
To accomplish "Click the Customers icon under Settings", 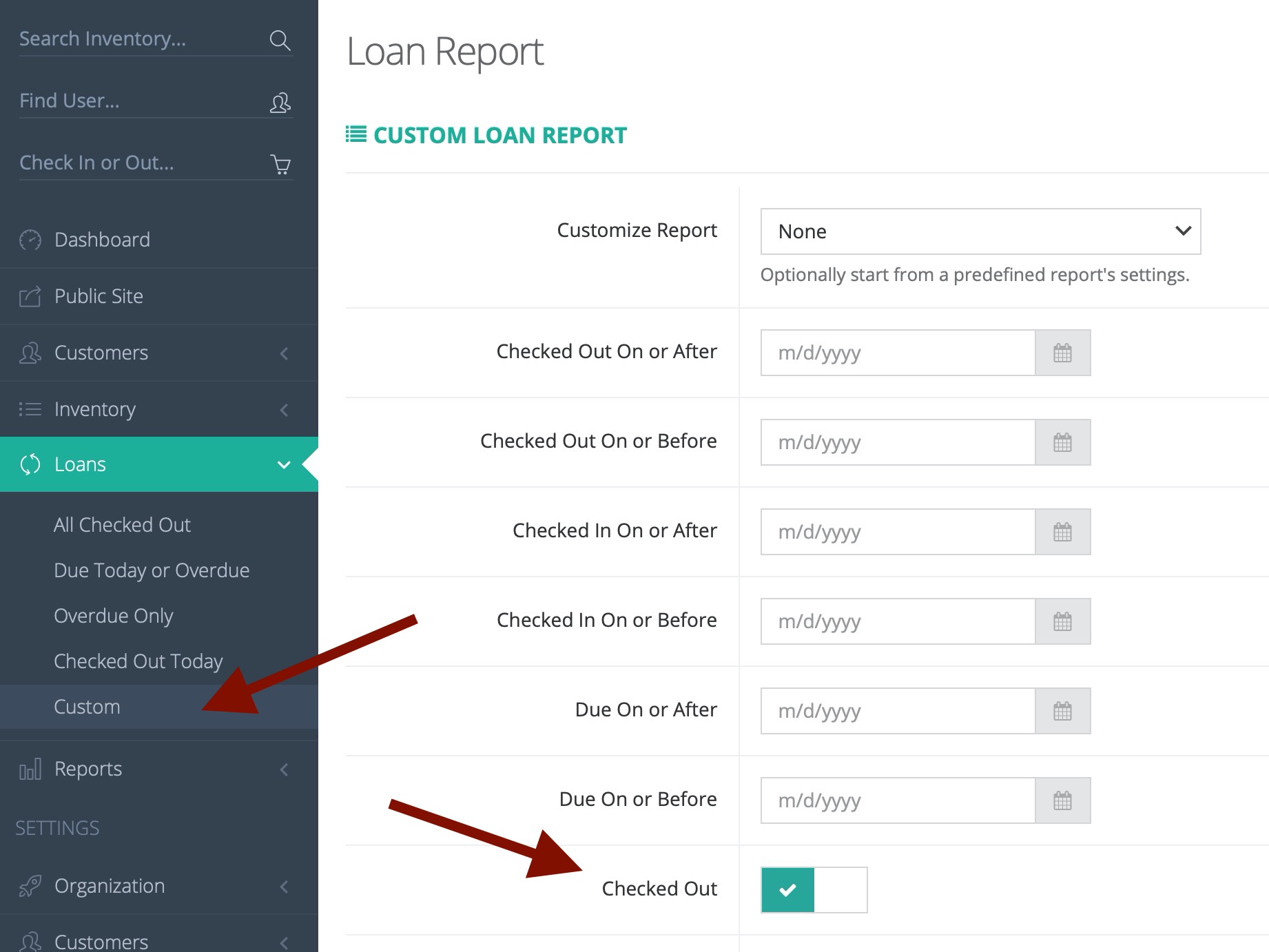I will [x=30, y=941].
